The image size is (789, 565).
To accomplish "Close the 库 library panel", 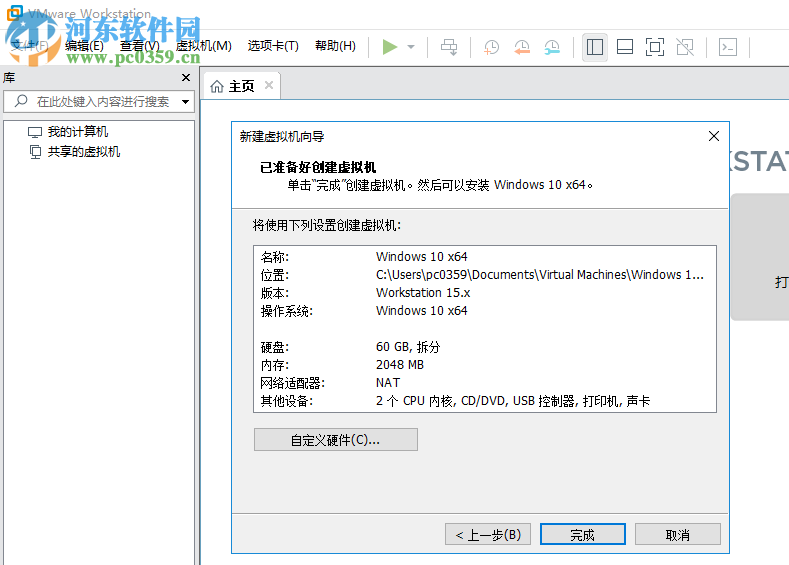I will [186, 77].
